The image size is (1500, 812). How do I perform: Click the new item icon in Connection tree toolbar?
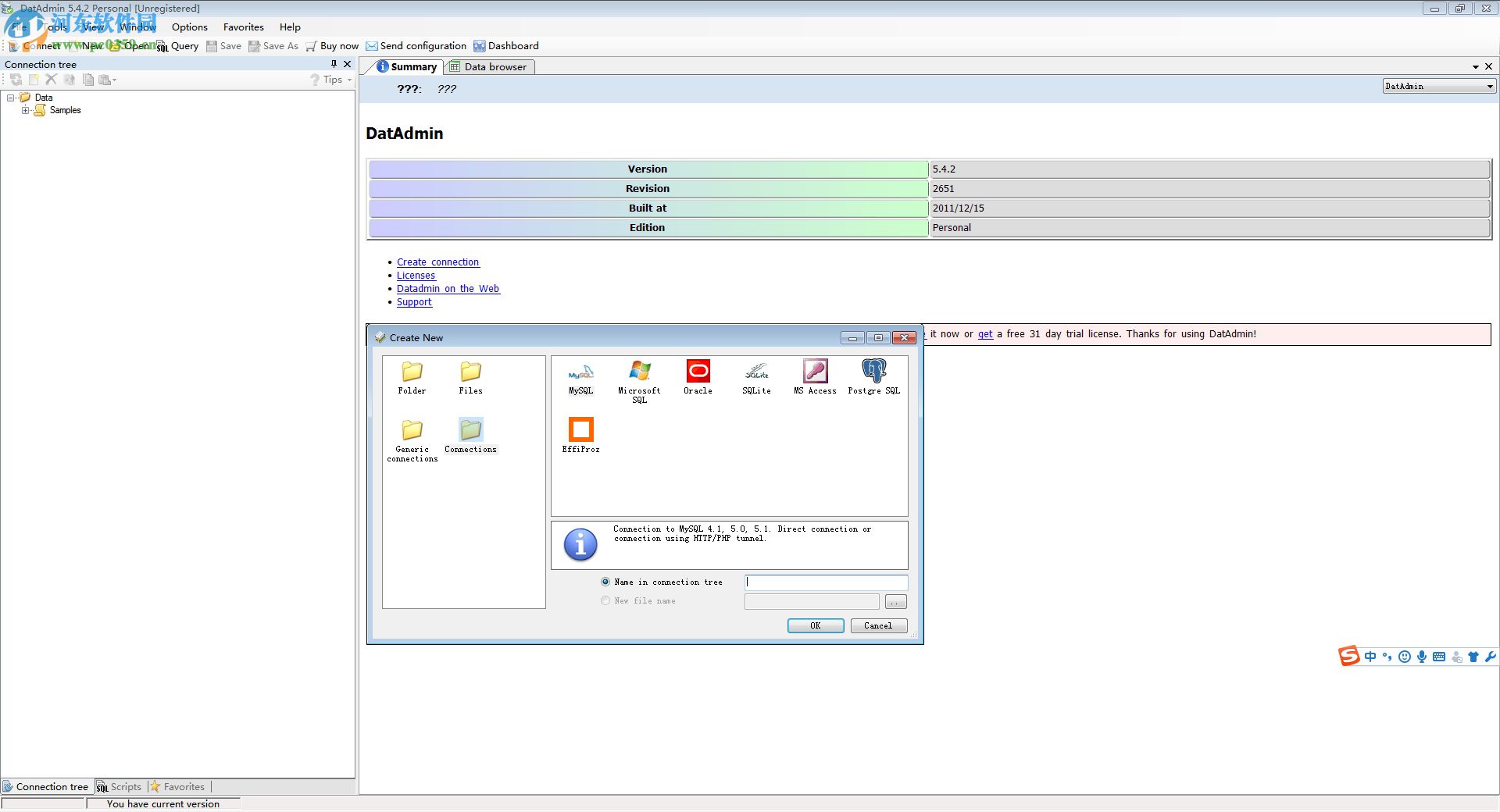[x=34, y=80]
